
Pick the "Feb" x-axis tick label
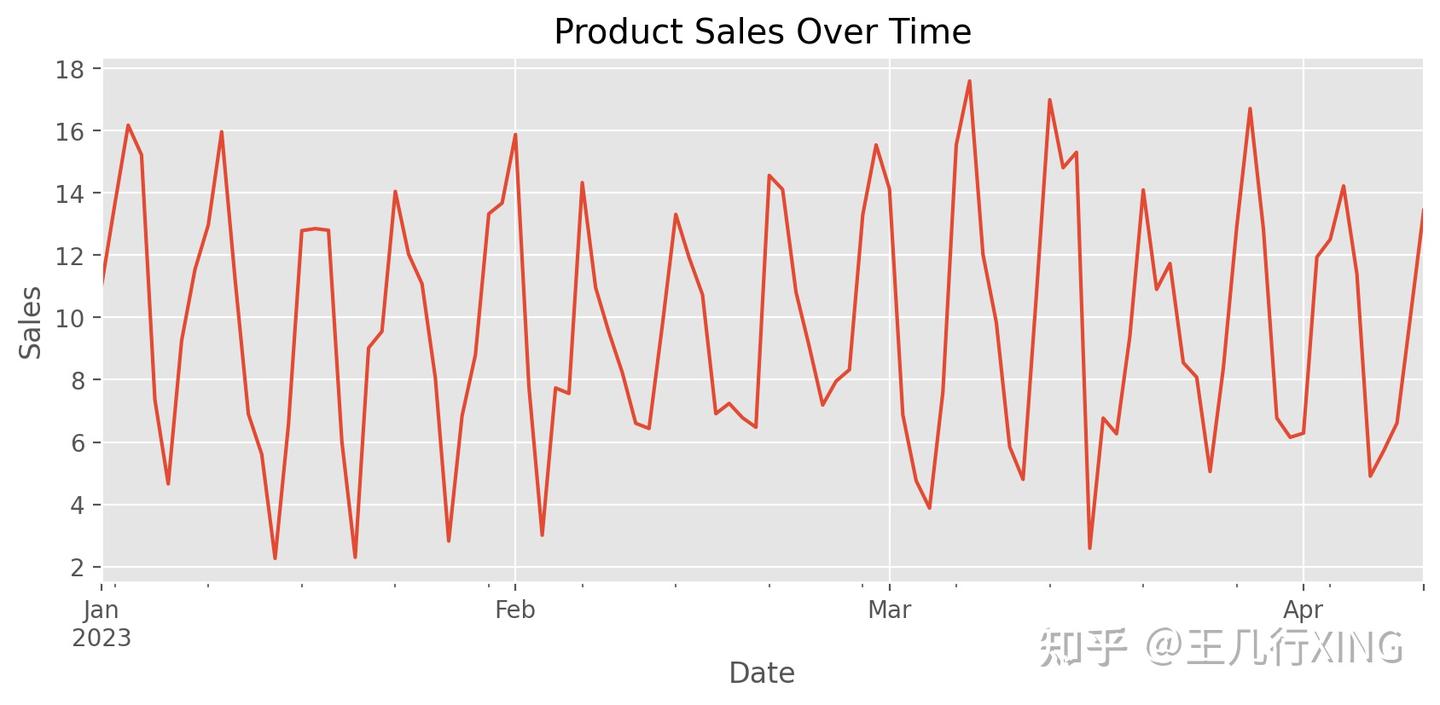(x=515, y=610)
